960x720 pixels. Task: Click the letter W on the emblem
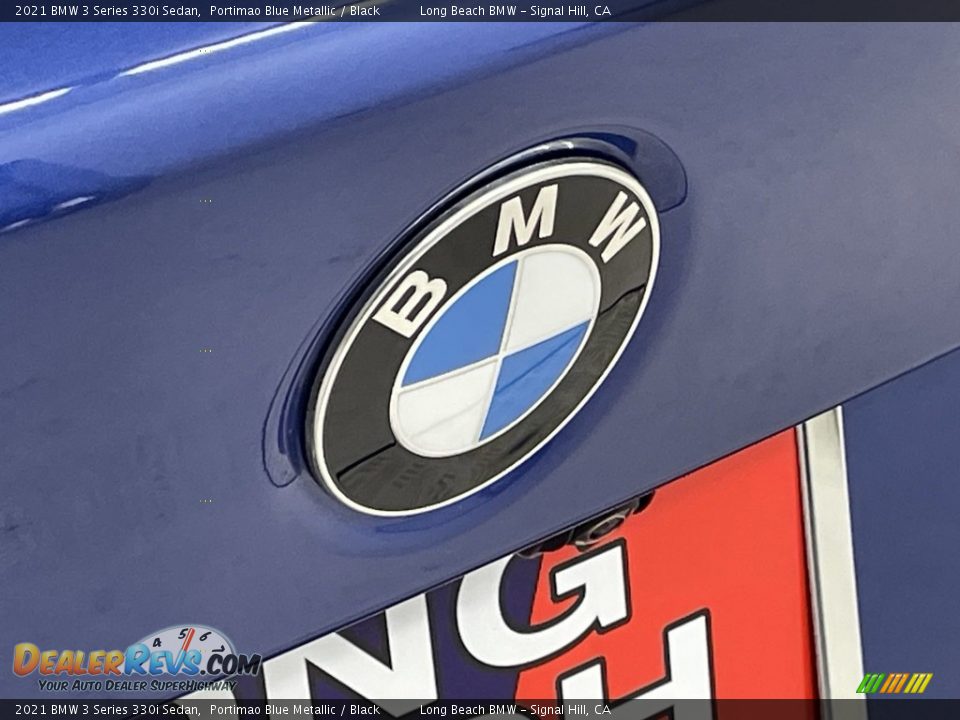616,225
